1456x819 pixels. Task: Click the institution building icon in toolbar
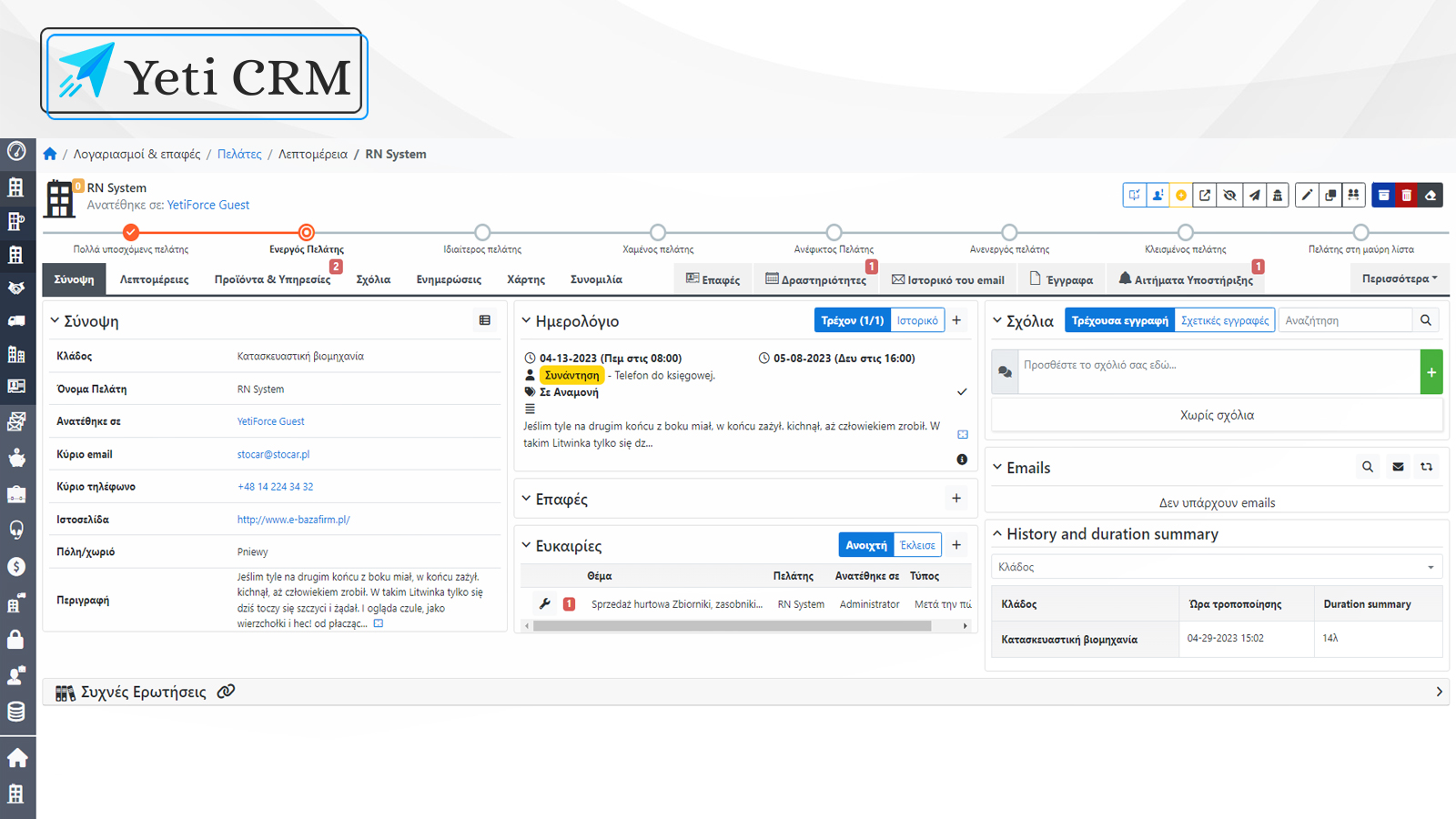tap(1278, 195)
